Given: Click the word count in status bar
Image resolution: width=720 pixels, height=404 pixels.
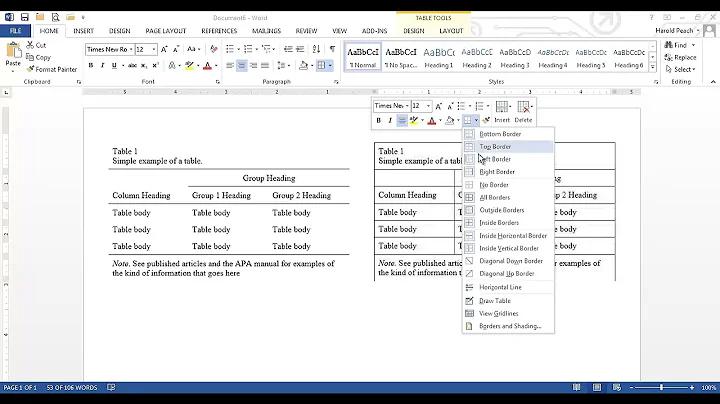Looking at the screenshot, I should pyautogui.click(x=72, y=388).
